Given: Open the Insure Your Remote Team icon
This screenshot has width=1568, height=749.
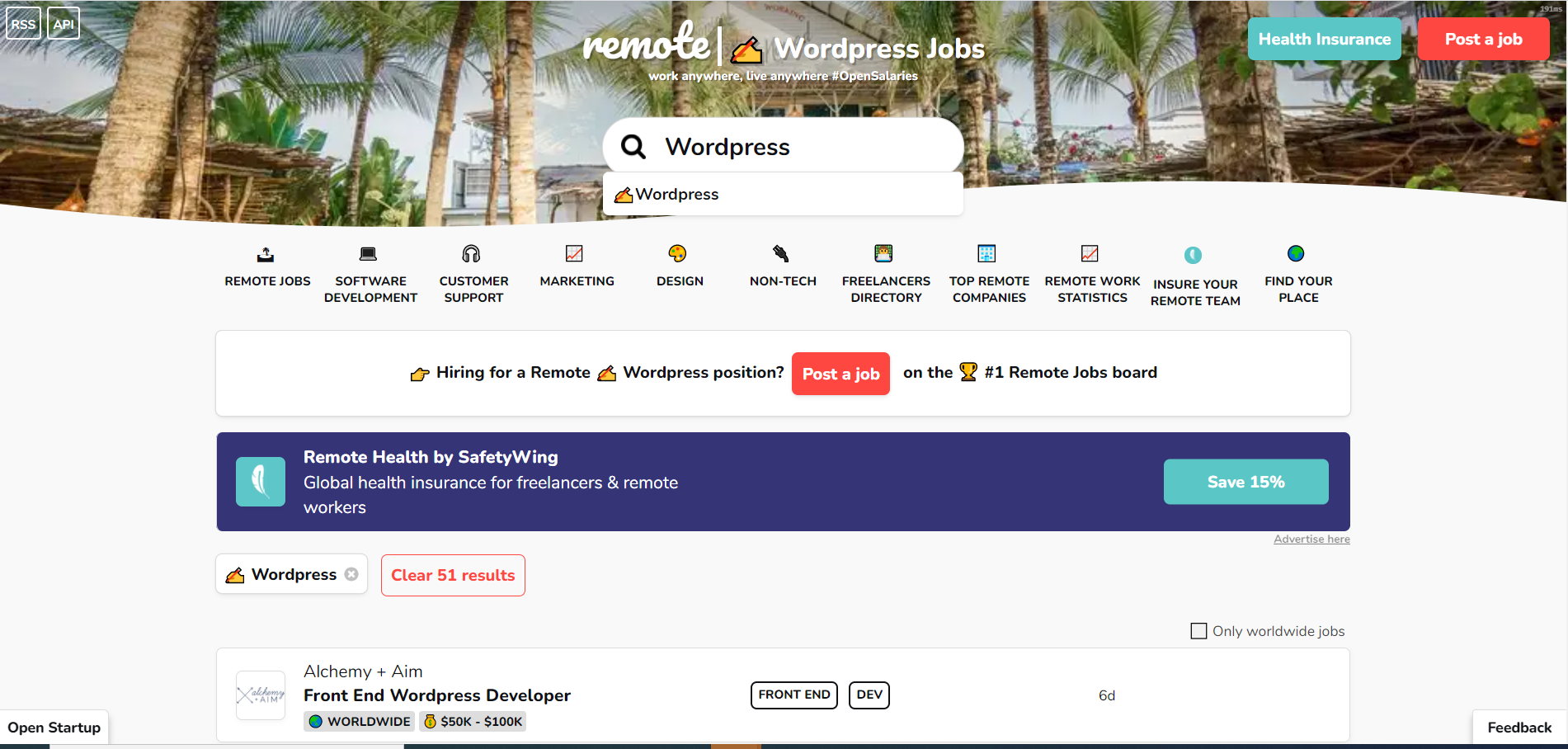Looking at the screenshot, I should pyautogui.click(x=1193, y=256).
